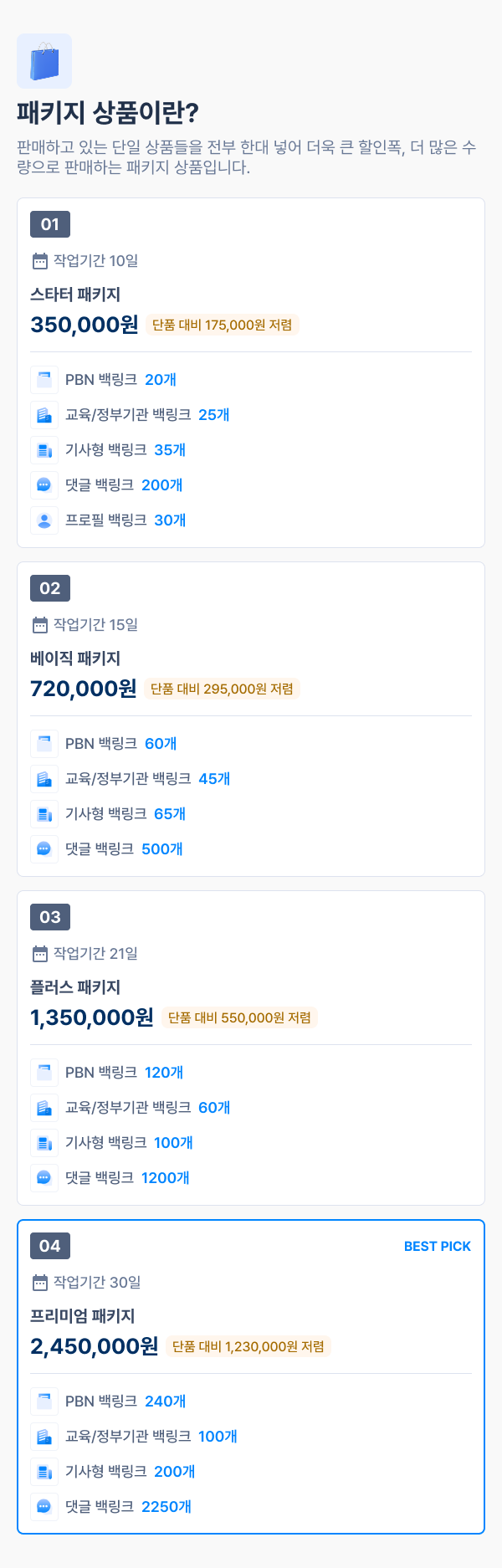Select the 01 package number badge
This screenshot has width=502, height=1568.
point(50,224)
